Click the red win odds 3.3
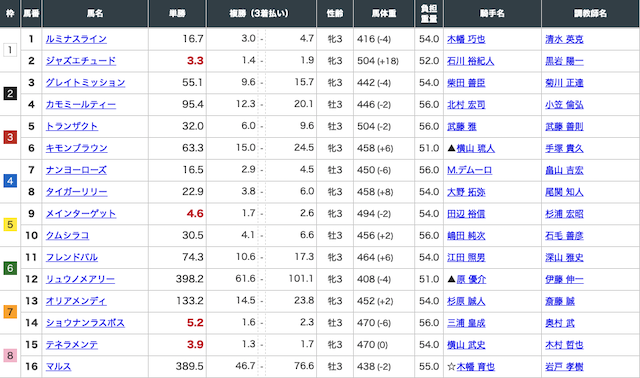Viewport: 640px width, 378px height. pos(195,61)
